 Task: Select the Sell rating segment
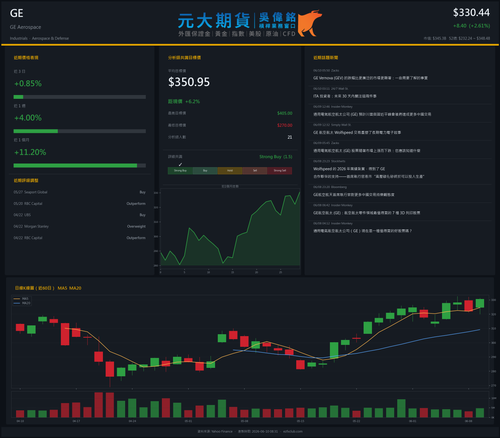point(255,171)
